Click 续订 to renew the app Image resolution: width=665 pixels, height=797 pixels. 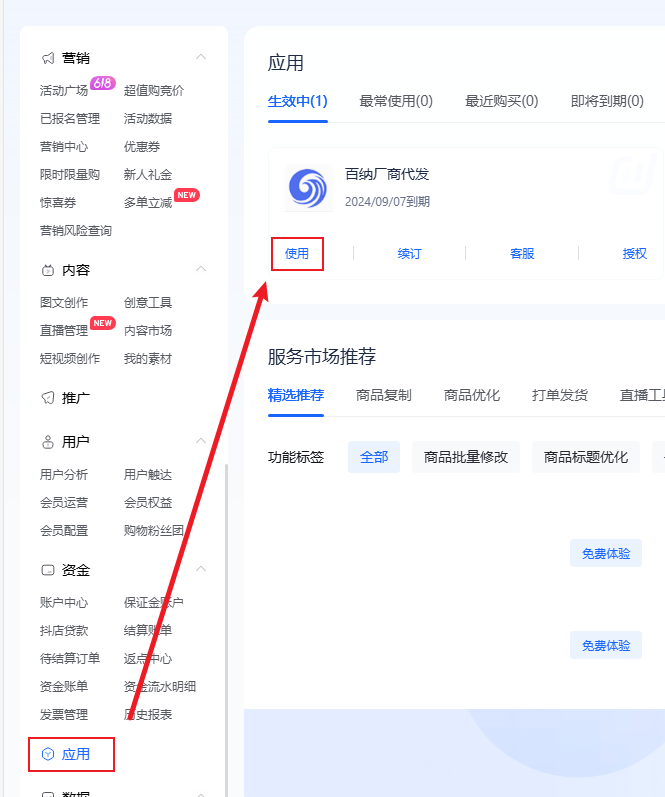click(x=409, y=254)
